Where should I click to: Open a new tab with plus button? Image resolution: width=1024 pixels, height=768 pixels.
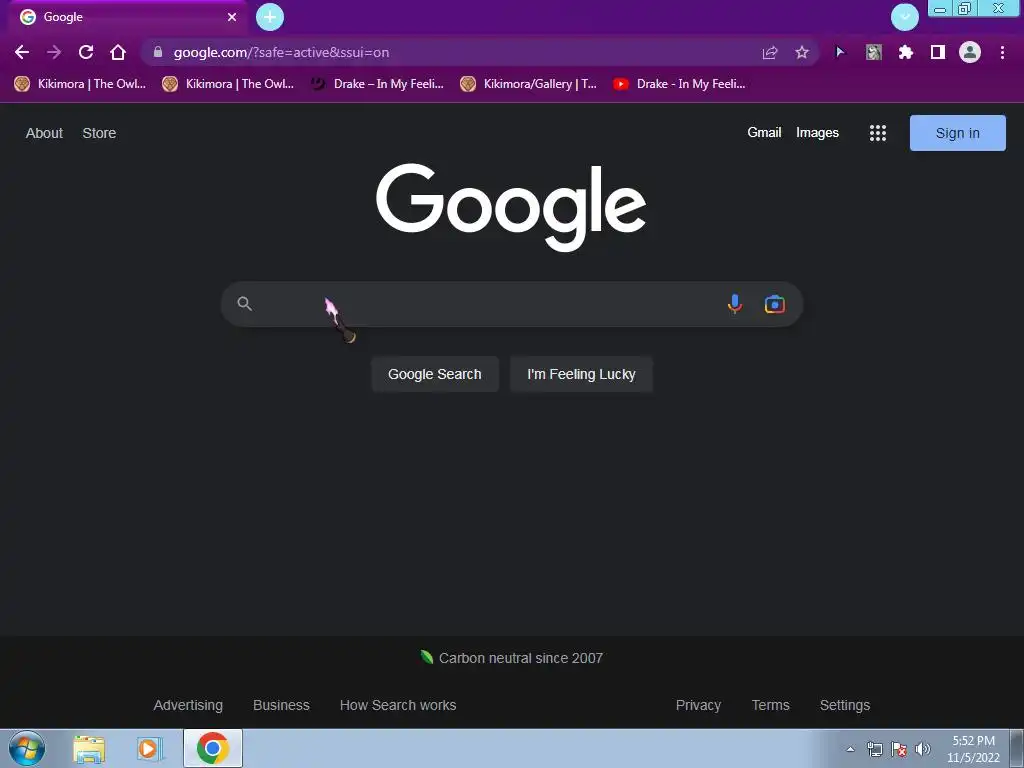pyautogui.click(x=270, y=17)
